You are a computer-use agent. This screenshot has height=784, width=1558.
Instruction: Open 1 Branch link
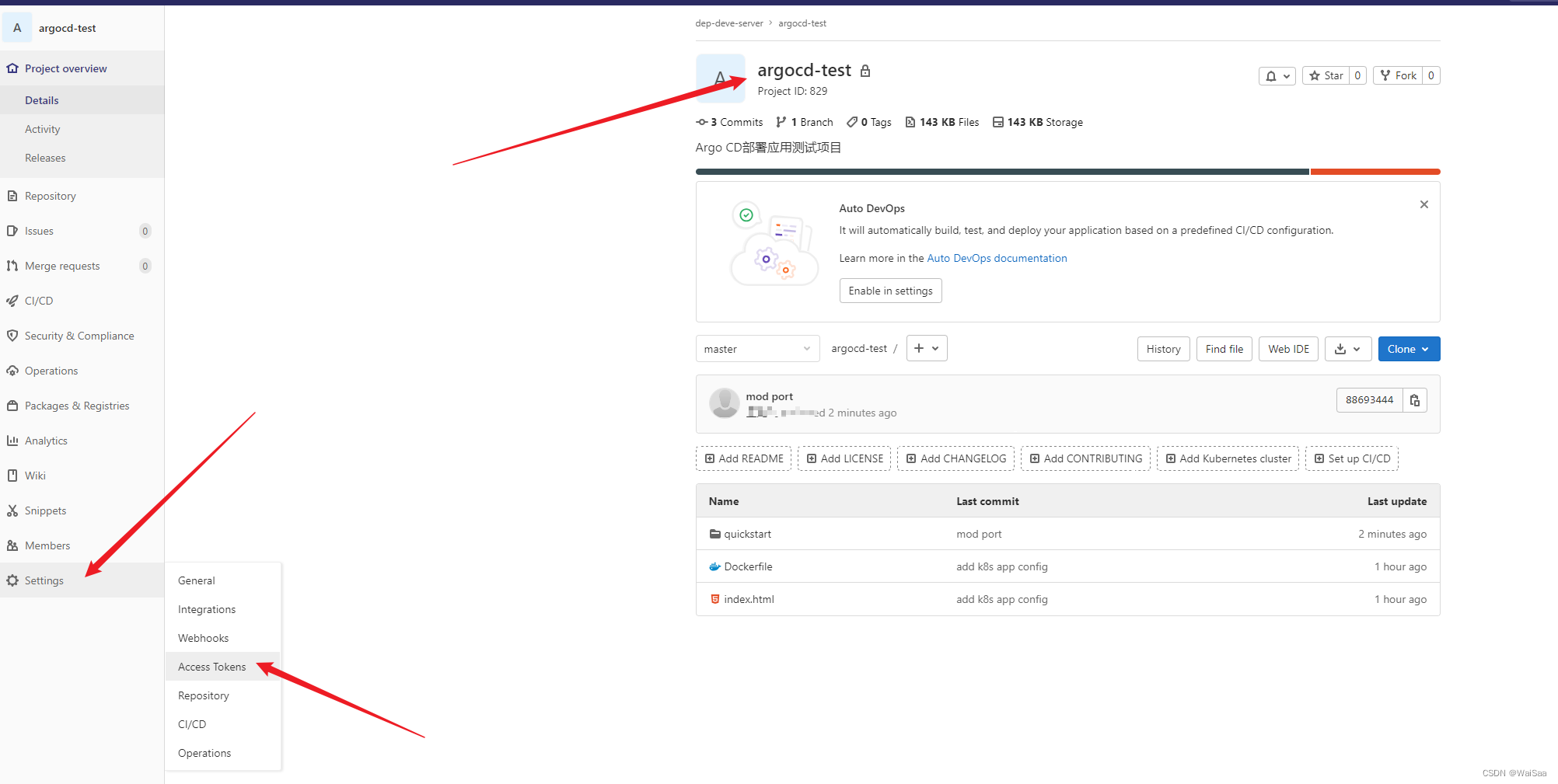pyautogui.click(x=804, y=122)
